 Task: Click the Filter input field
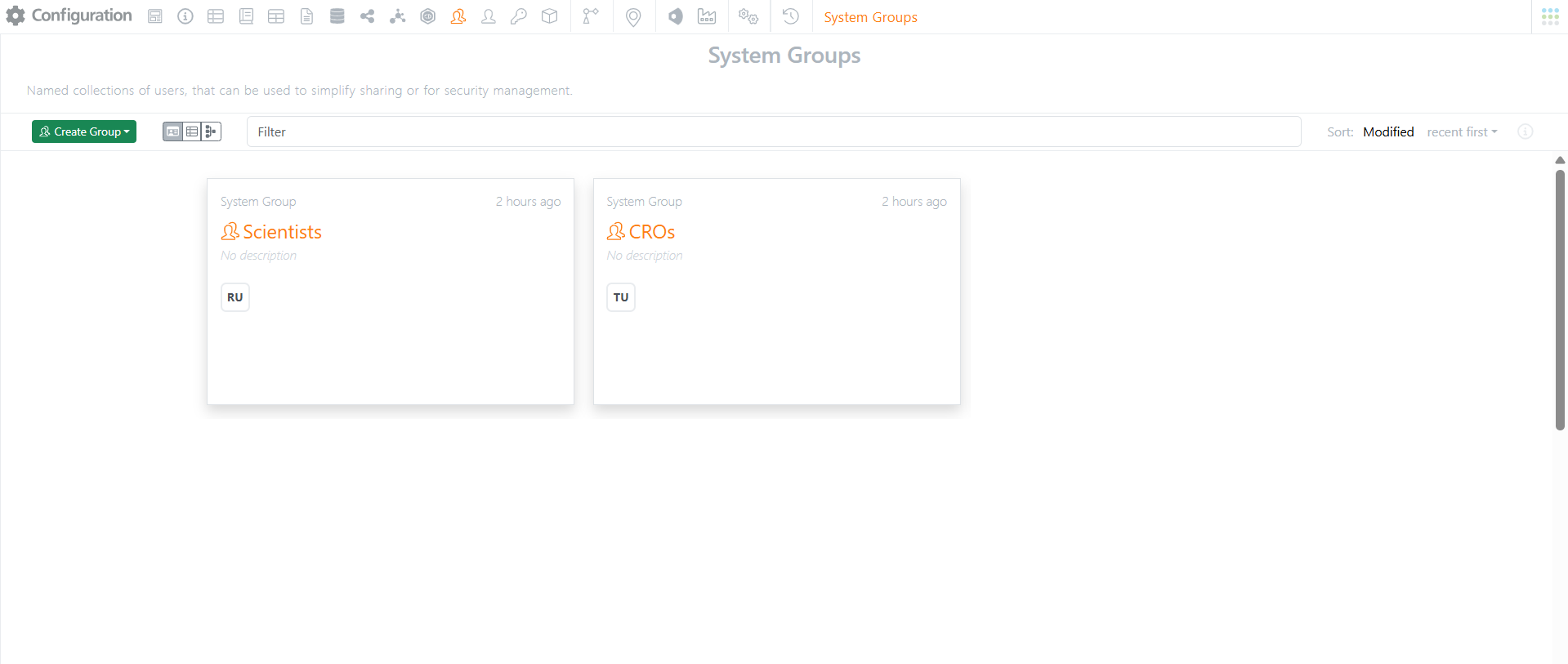[774, 131]
